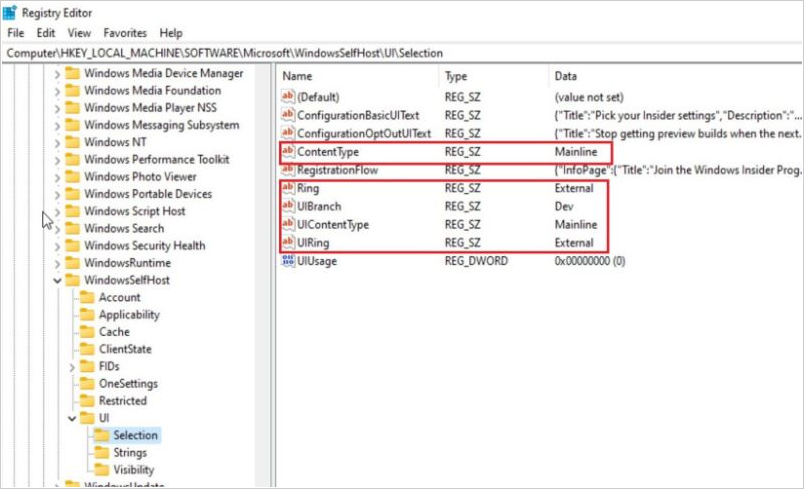Open the Help menu
This screenshot has height=490, width=805.
click(171, 33)
